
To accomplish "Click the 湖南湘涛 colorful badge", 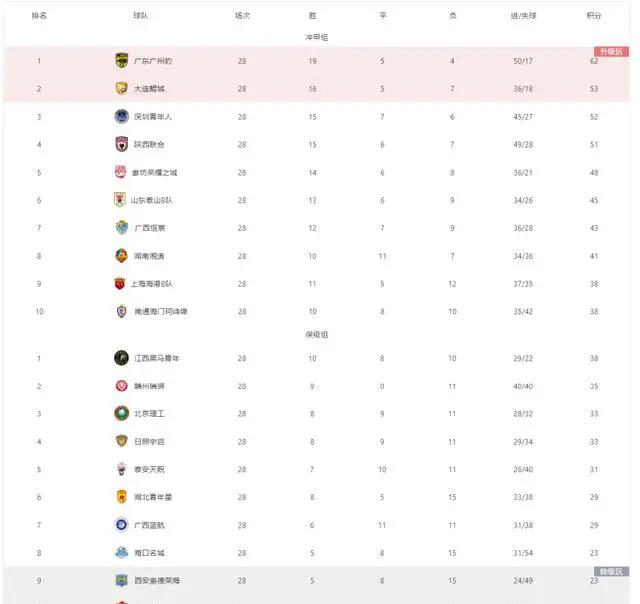I will point(121,255).
